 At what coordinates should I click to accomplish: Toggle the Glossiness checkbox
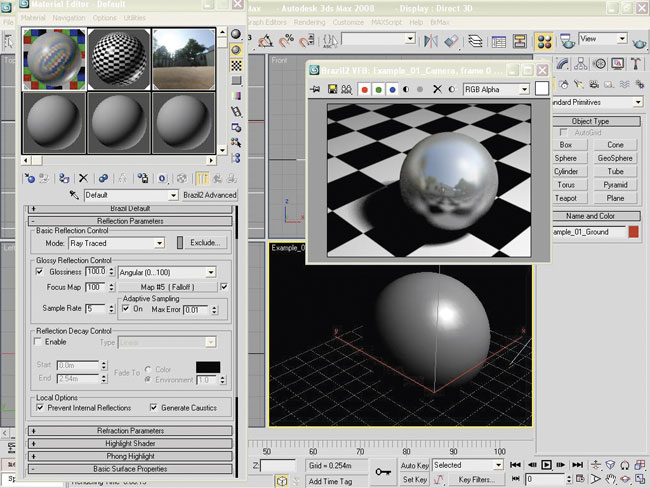point(39,272)
